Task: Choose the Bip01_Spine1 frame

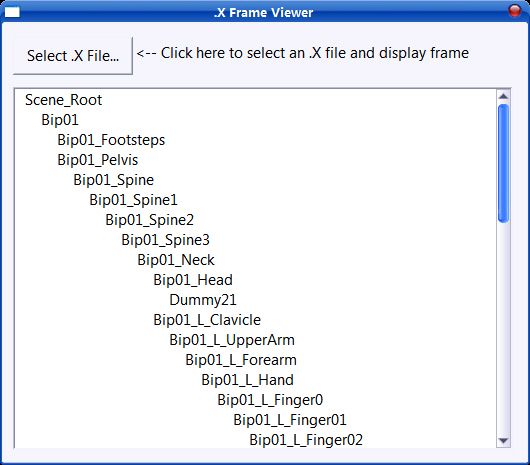Action: pyautogui.click(x=133, y=200)
